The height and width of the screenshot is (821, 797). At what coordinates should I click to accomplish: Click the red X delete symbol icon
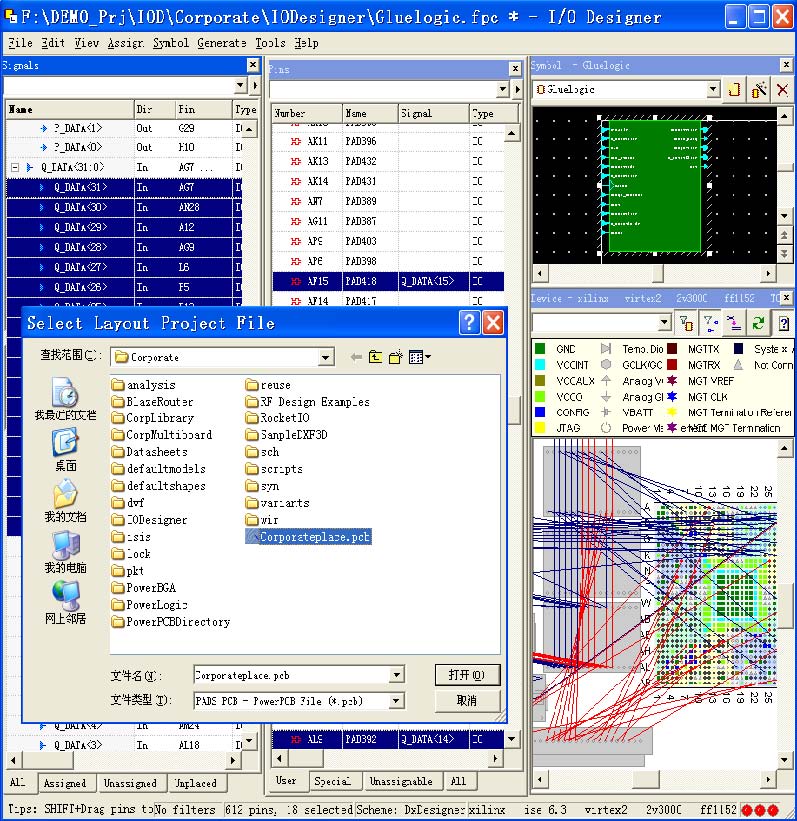click(x=782, y=90)
